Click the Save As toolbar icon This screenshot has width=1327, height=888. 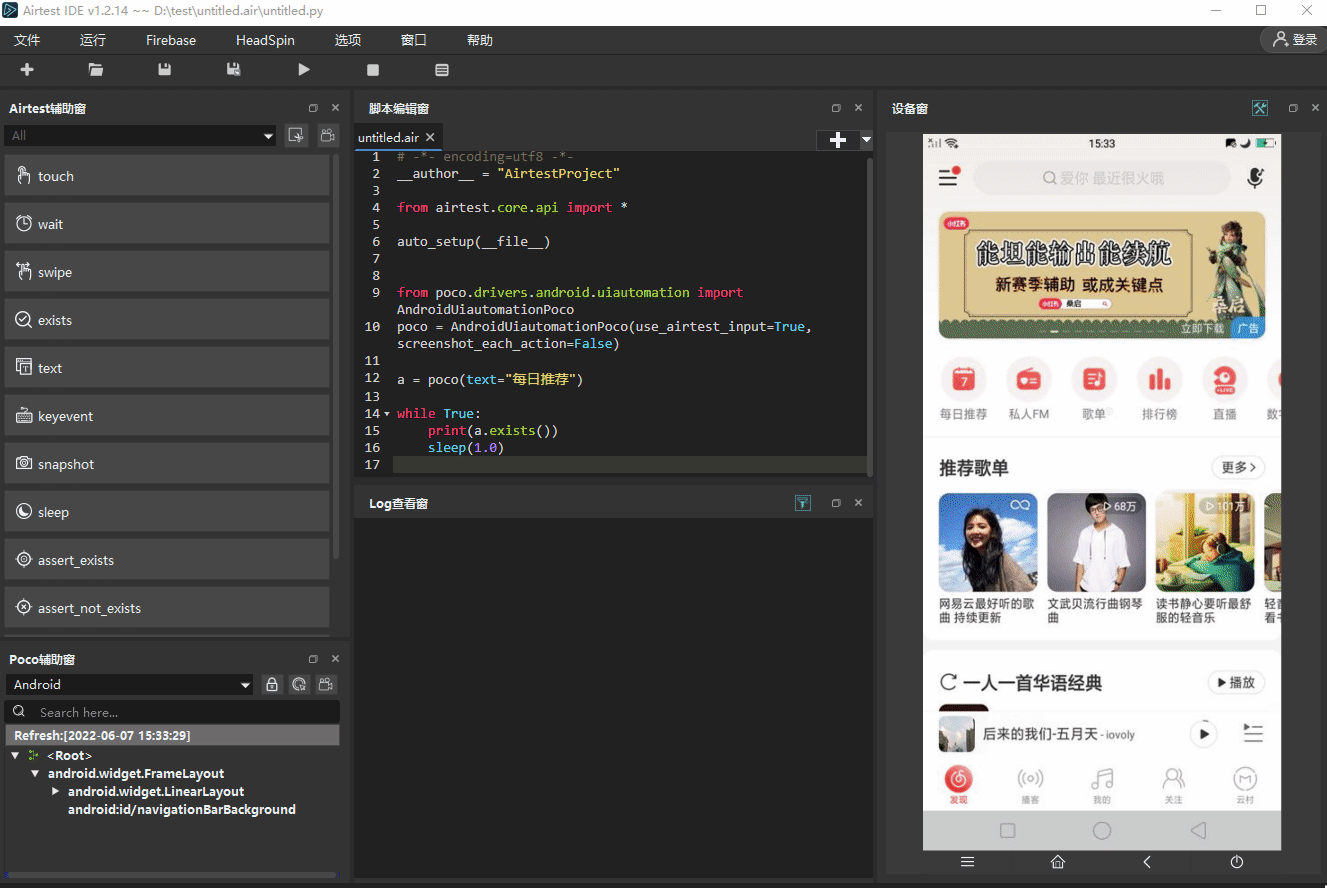coord(234,70)
